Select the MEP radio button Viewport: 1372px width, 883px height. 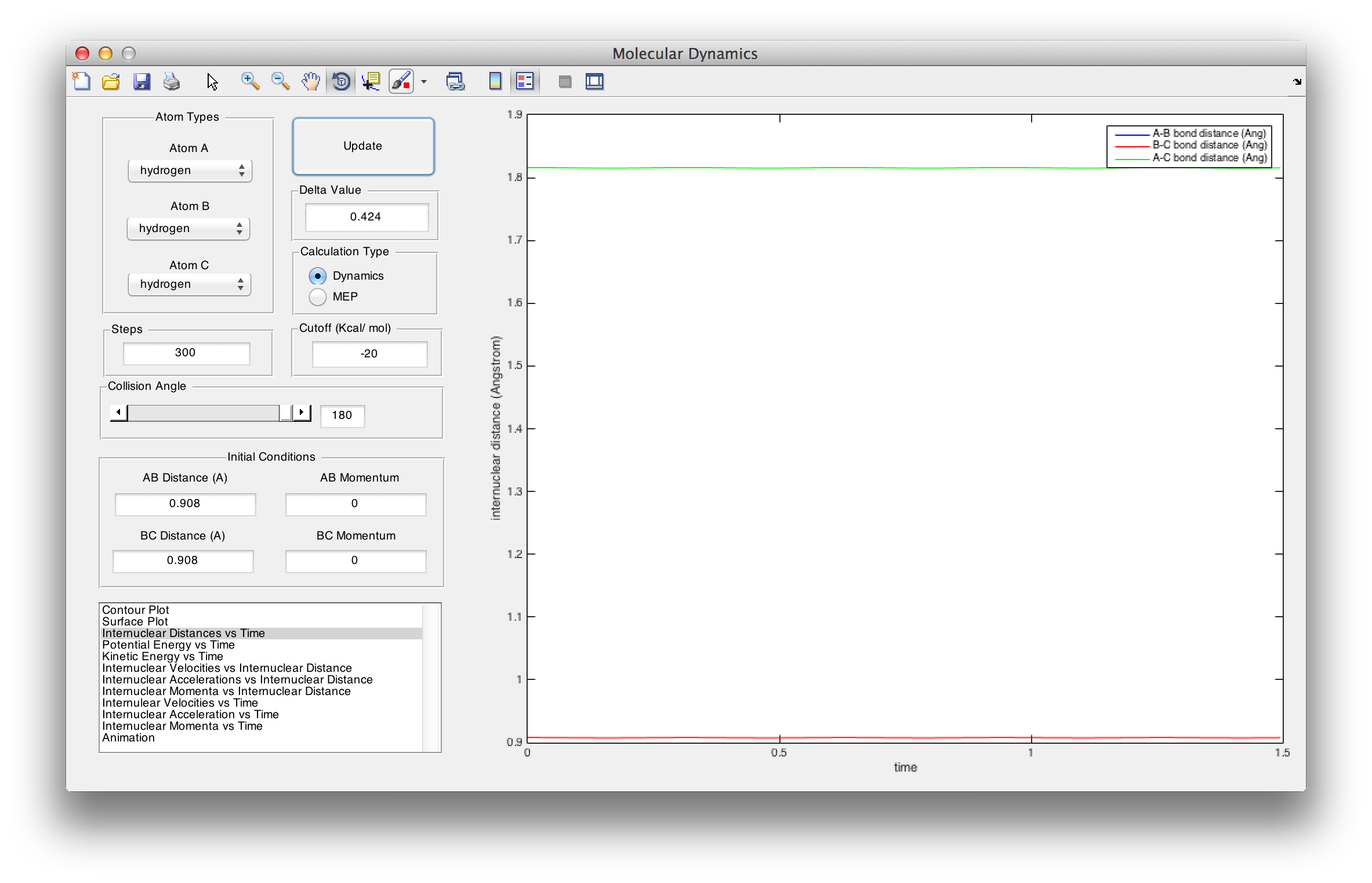(318, 297)
